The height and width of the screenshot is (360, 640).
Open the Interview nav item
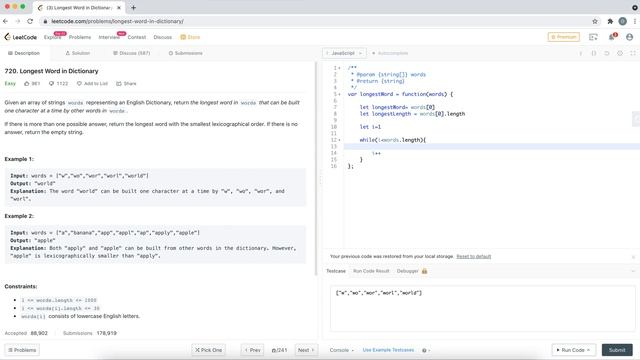coord(109,37)
